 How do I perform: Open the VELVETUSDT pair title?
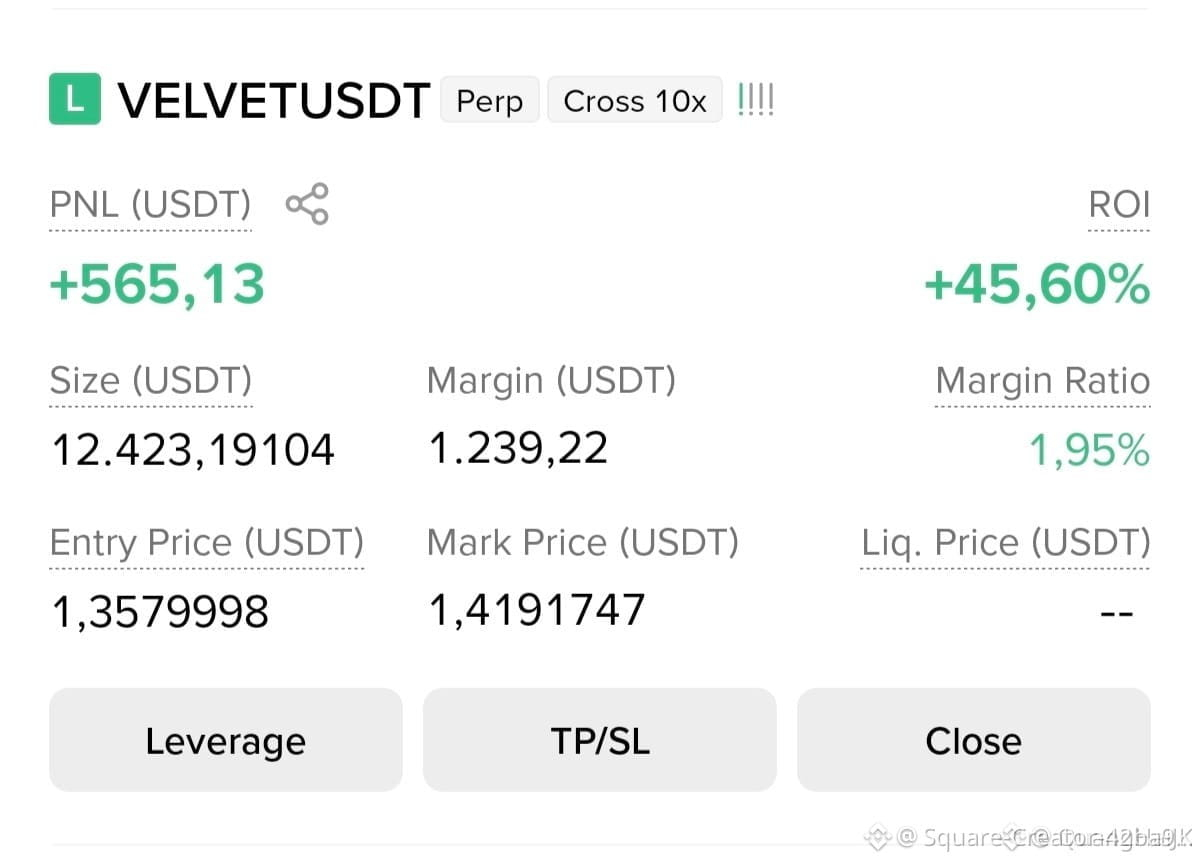(x=274, y=100)
